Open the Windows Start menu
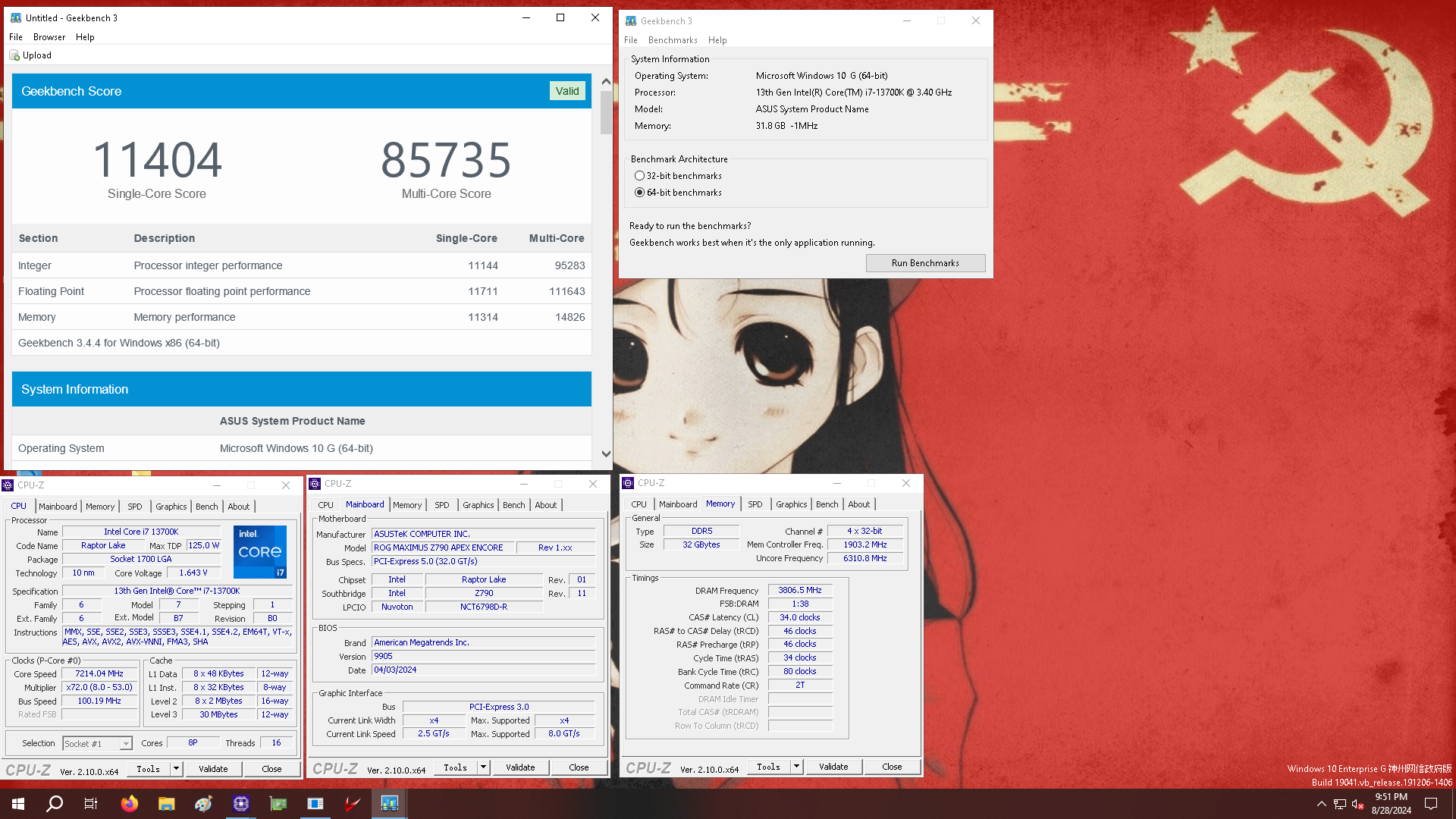The image size is (1456, 819). 18,804
